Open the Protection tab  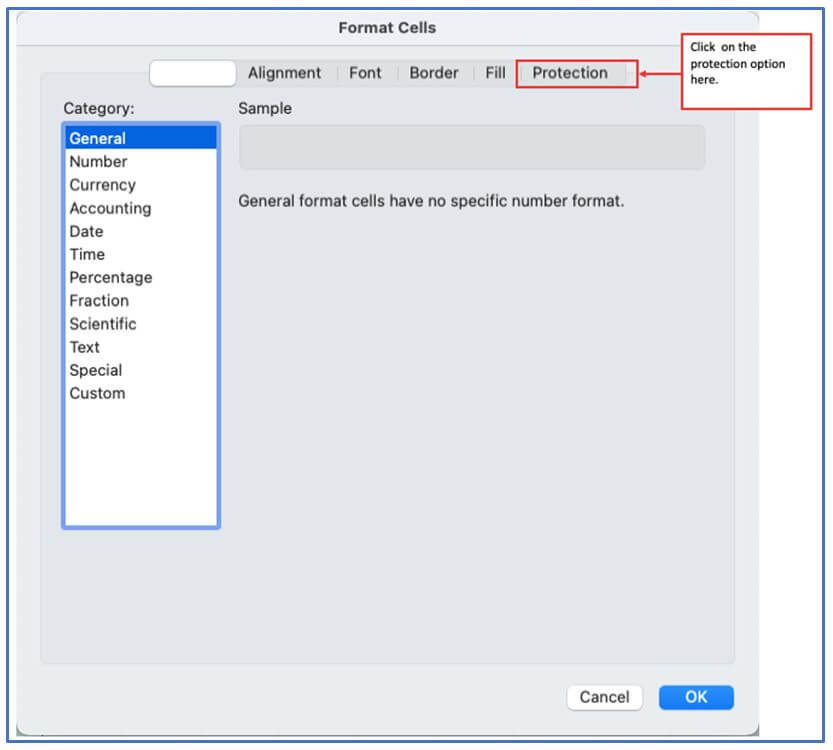pyautogui.click(x=570, y=73)
